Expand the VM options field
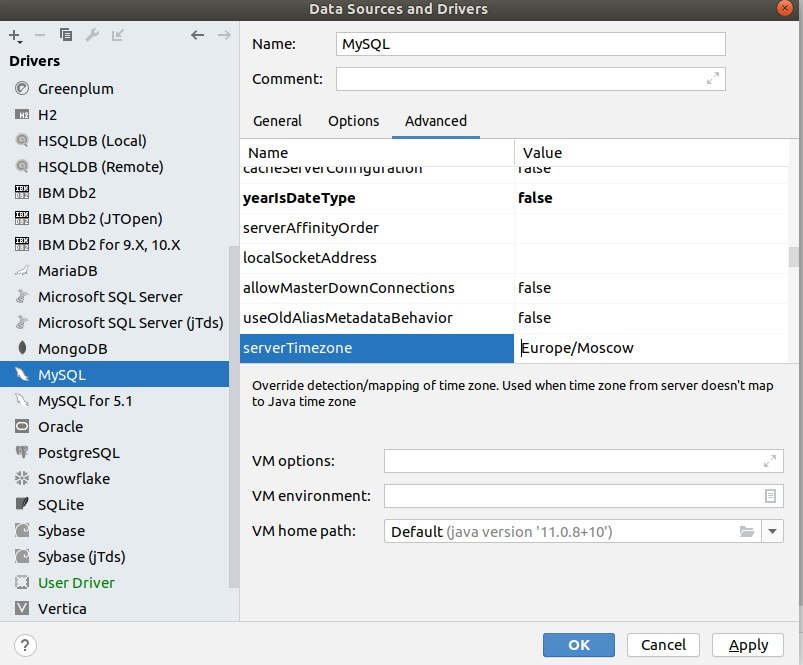Image resolution: width=803 pixels, height=665 pixels. click(x=769, y=461)
